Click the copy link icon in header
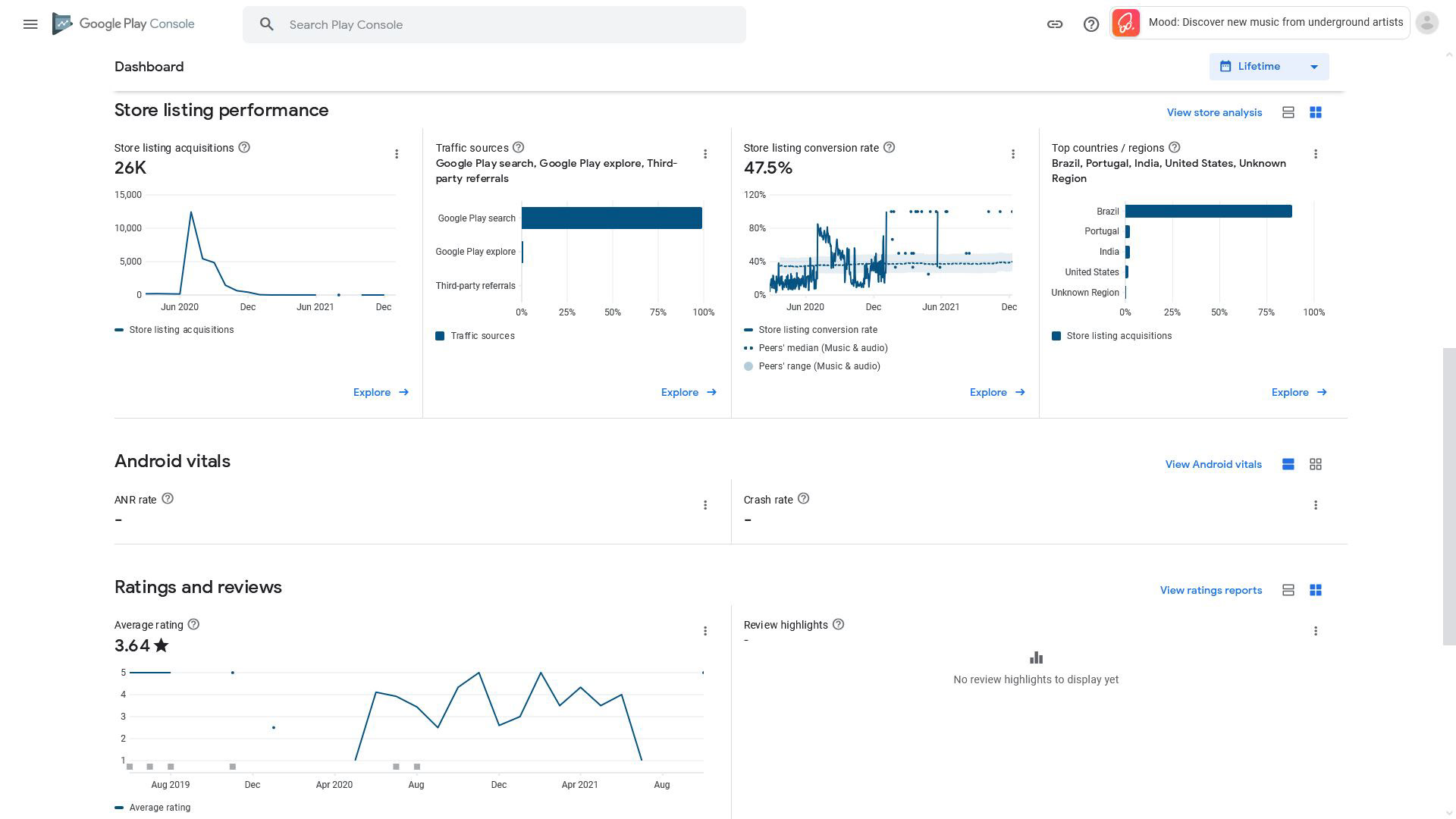1456x819 pixels. [1055, 24]
